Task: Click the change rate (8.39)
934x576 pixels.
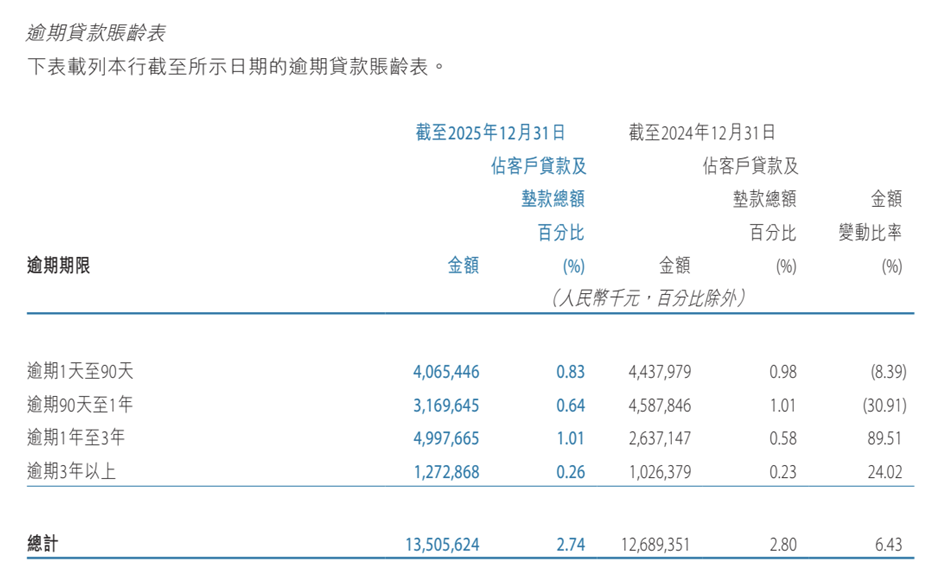Action: 887,368
